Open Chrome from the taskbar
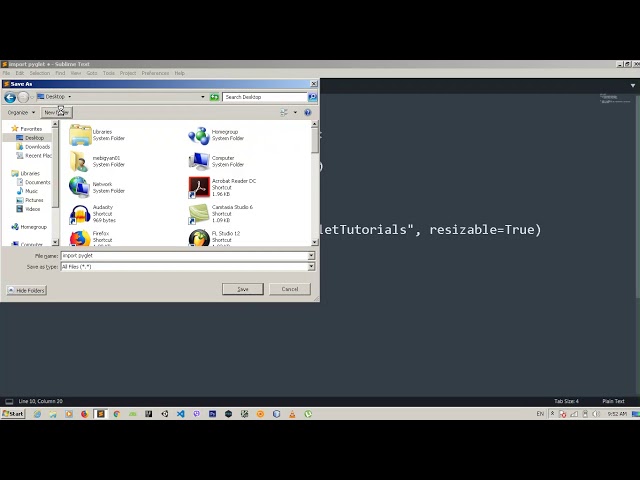This screenshot has width=640, height=480. (x=116, y=414)
